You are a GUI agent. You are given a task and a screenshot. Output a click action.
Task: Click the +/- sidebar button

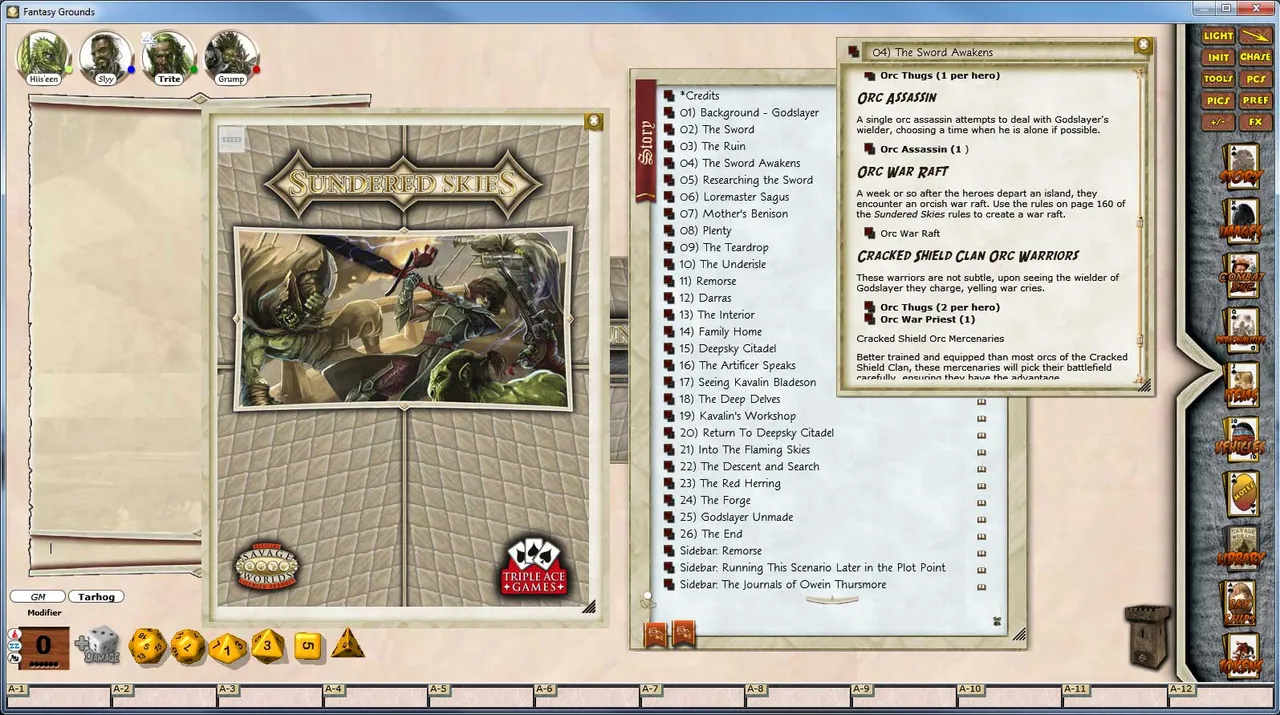(1218, 122)
